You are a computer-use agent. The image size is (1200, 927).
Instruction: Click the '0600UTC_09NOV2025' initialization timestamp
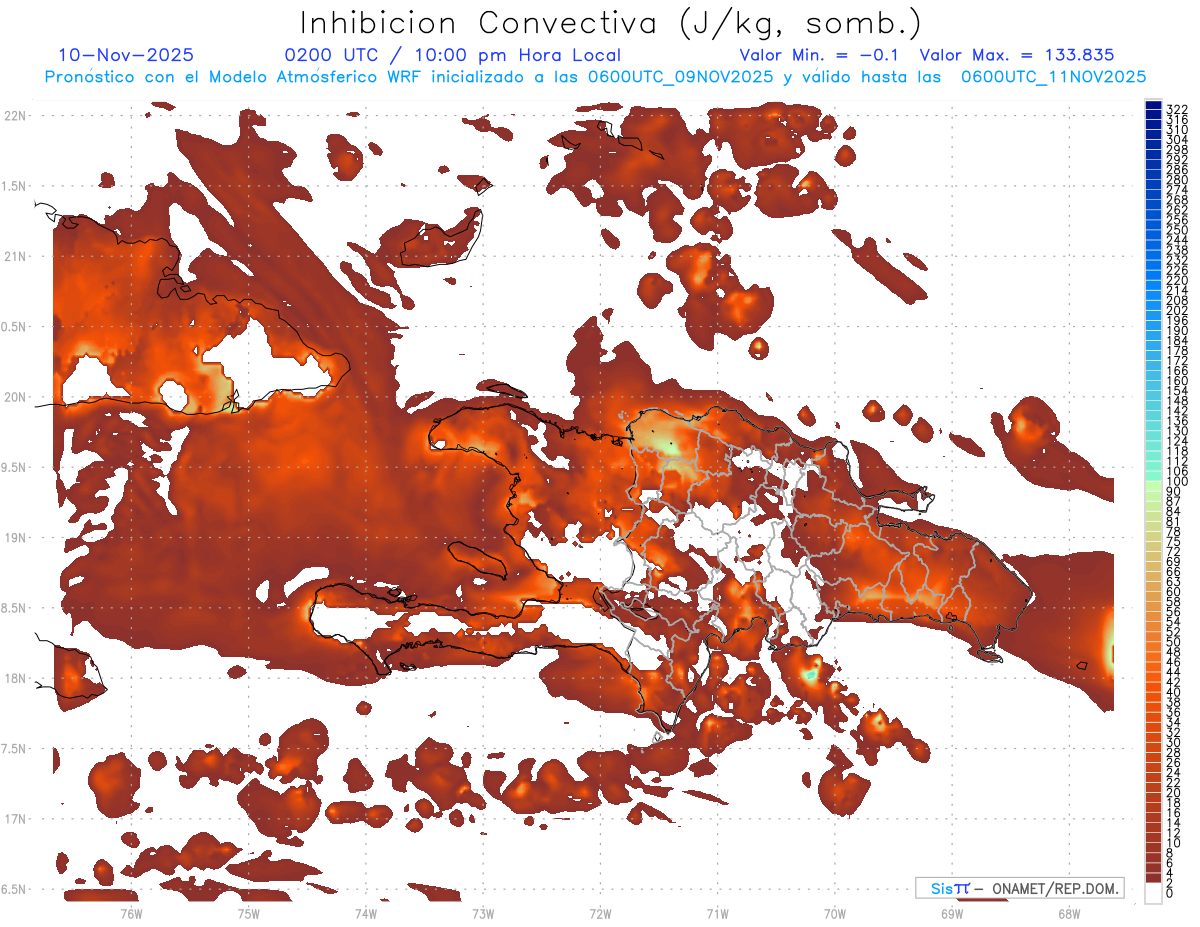681,76
